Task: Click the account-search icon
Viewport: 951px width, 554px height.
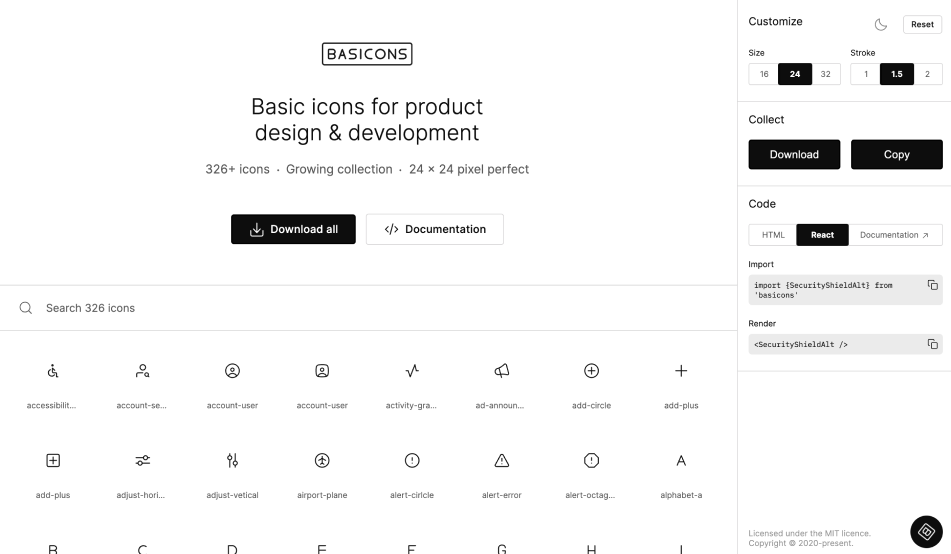Action: pos(143,371)
